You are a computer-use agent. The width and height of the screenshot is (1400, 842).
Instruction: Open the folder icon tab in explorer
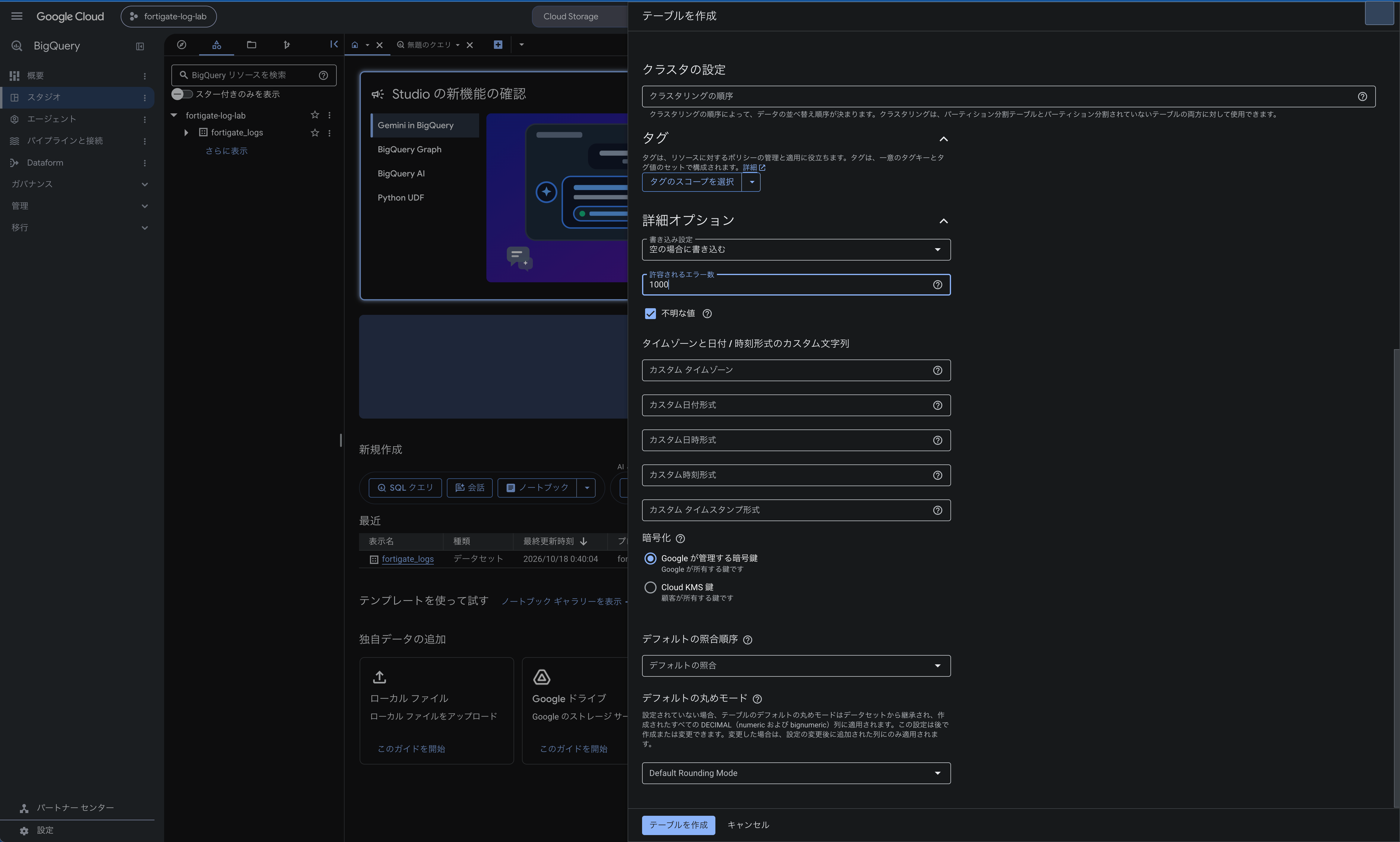(251, 45)
